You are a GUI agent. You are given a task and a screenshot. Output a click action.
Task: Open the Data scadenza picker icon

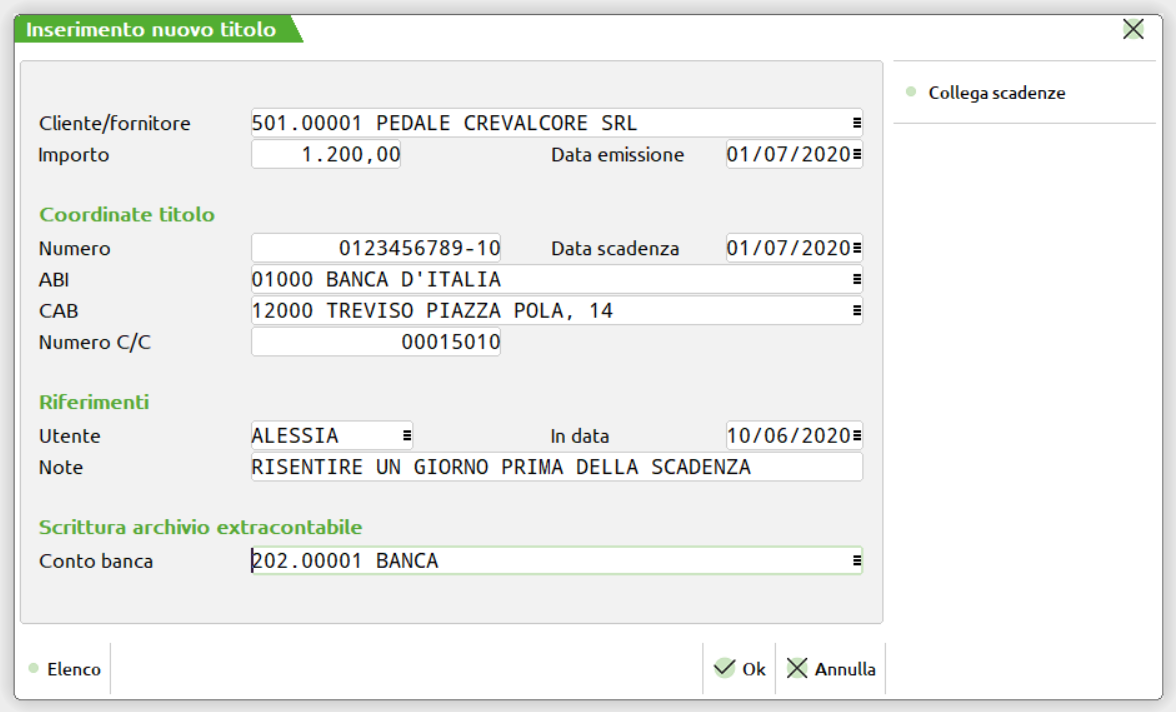[856, 248]
